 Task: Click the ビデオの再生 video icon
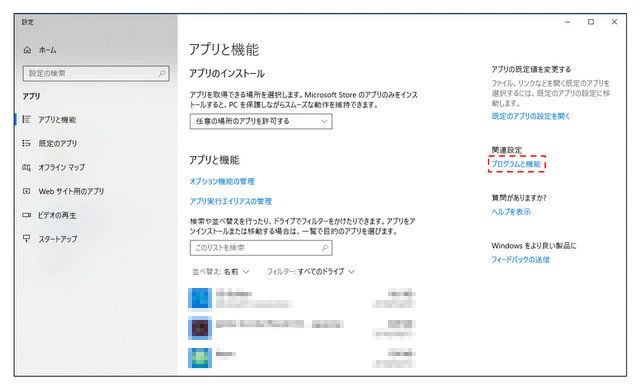click(x=27, y=215)
